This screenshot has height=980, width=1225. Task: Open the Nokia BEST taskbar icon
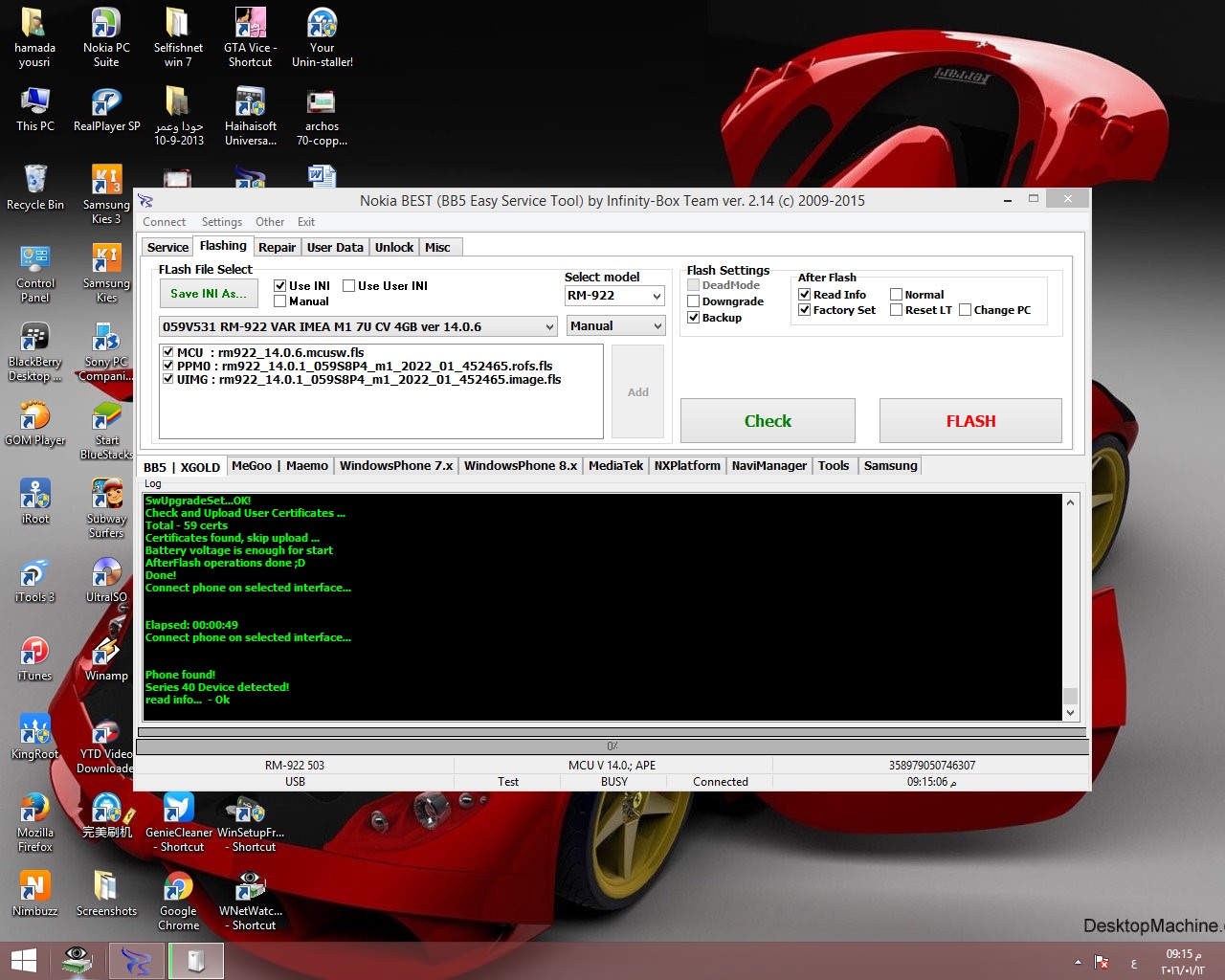pos(136,961)
